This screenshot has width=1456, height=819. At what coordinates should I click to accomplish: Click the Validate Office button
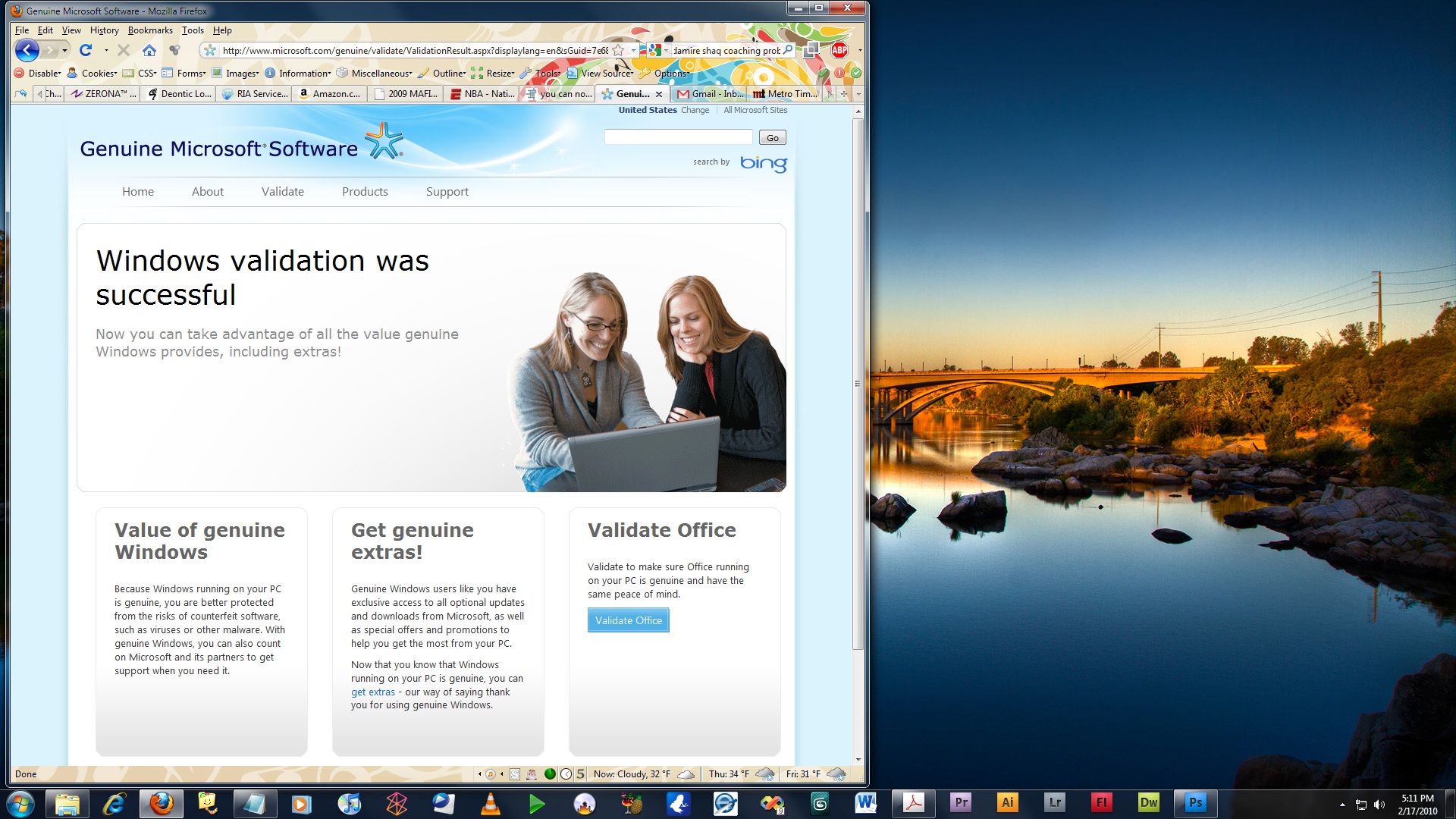click(x=628, y=620)
